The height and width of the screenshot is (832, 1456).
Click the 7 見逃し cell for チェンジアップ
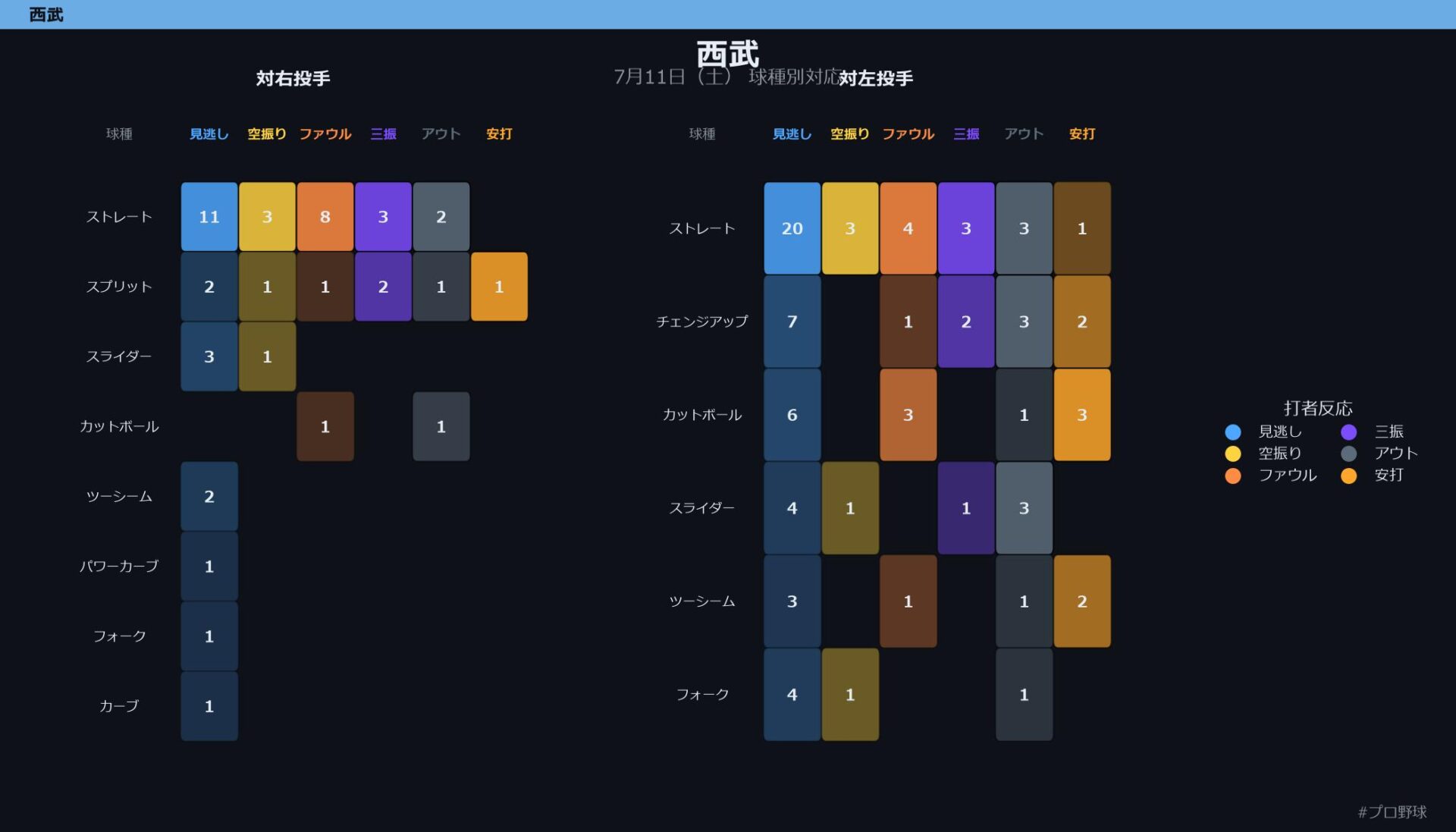792,322
